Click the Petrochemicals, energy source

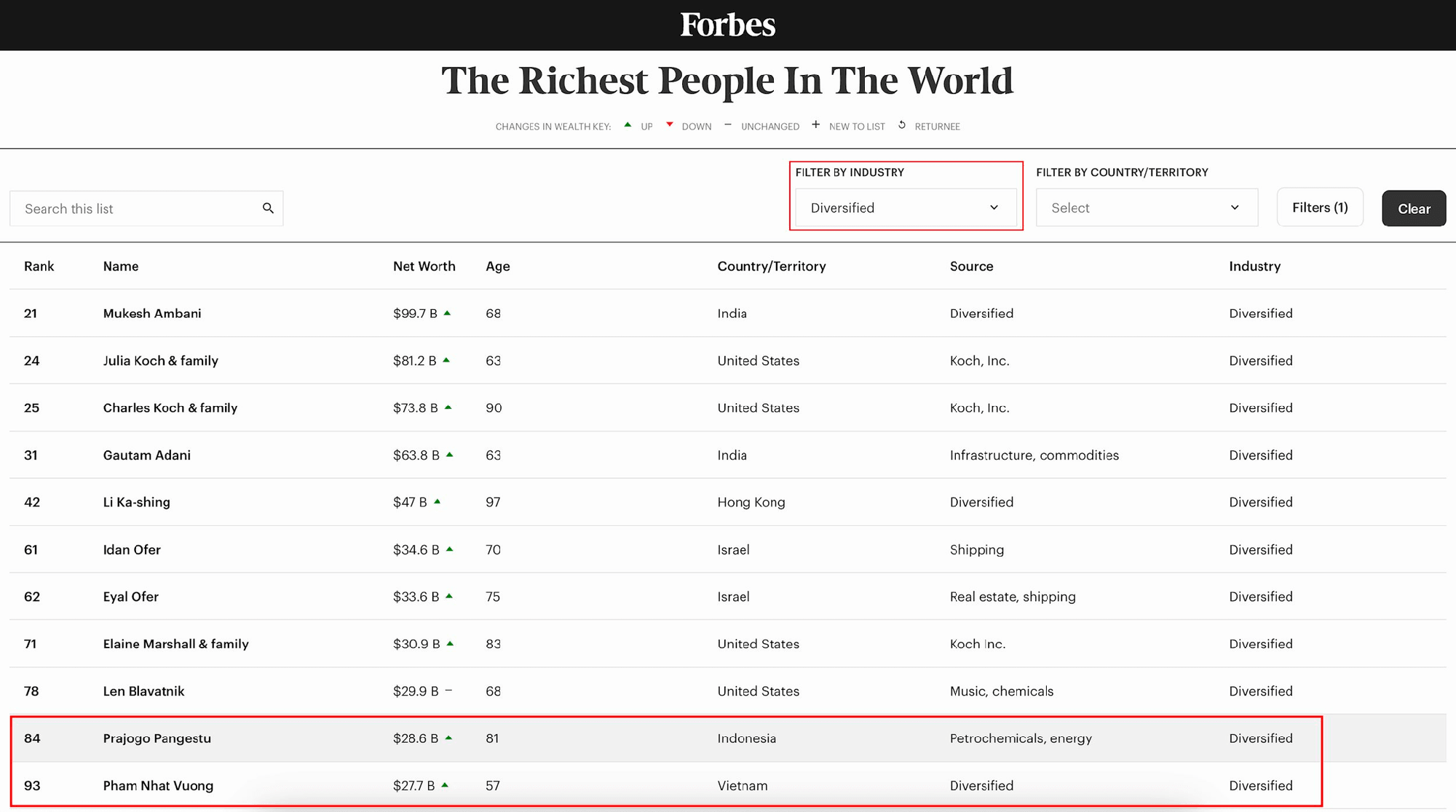(1021, 739)
